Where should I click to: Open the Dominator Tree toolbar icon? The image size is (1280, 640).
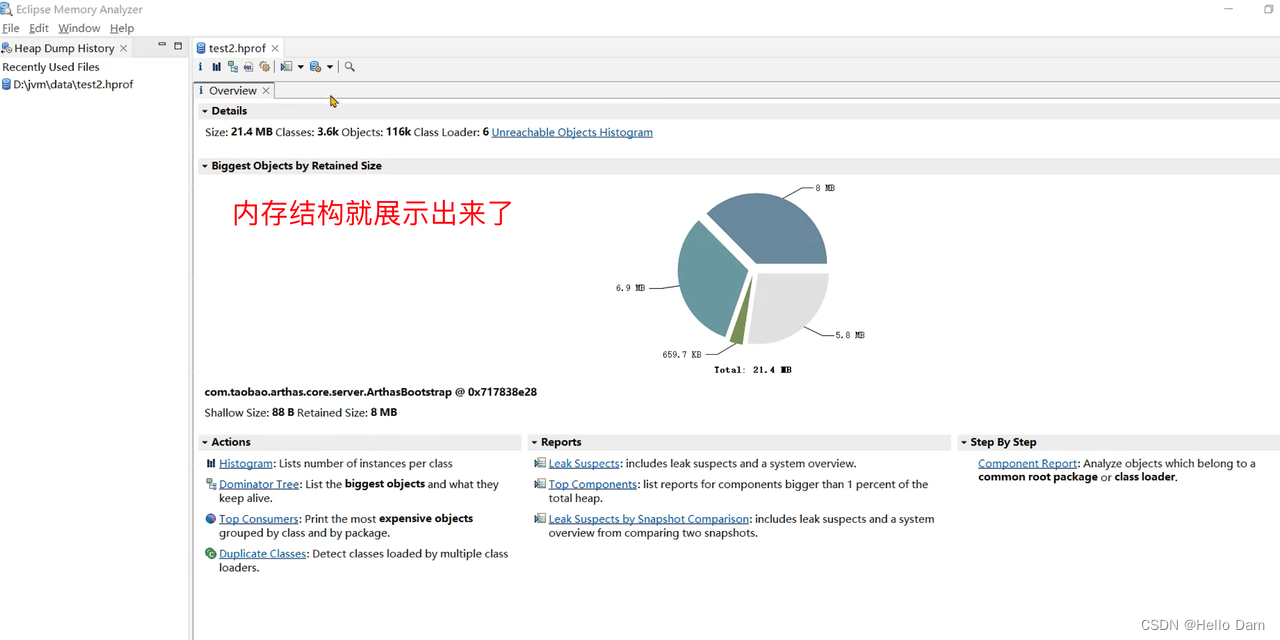point(232,67)
